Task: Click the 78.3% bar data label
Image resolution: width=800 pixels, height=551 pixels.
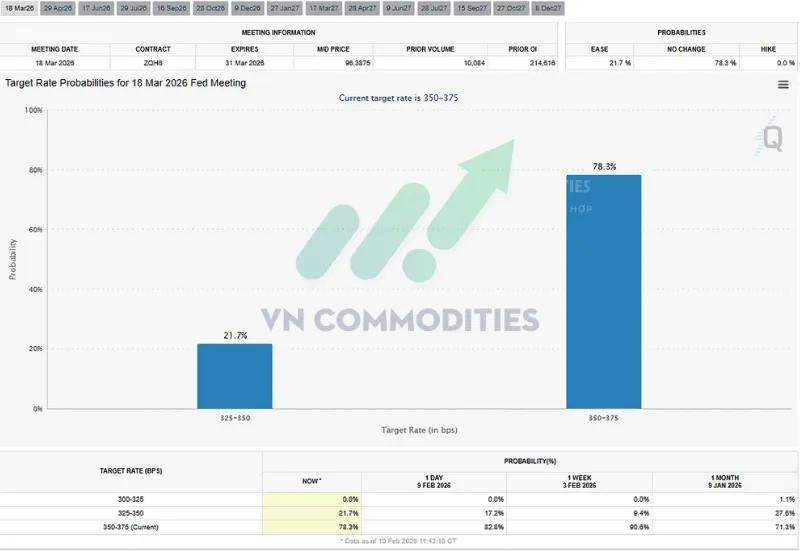Action: (604, 166)
